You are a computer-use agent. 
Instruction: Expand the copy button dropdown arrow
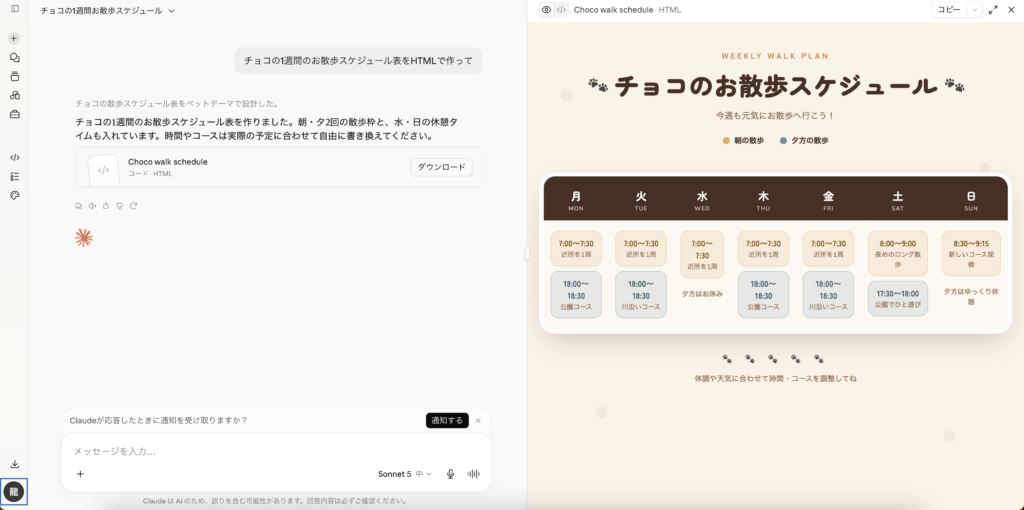974,10
